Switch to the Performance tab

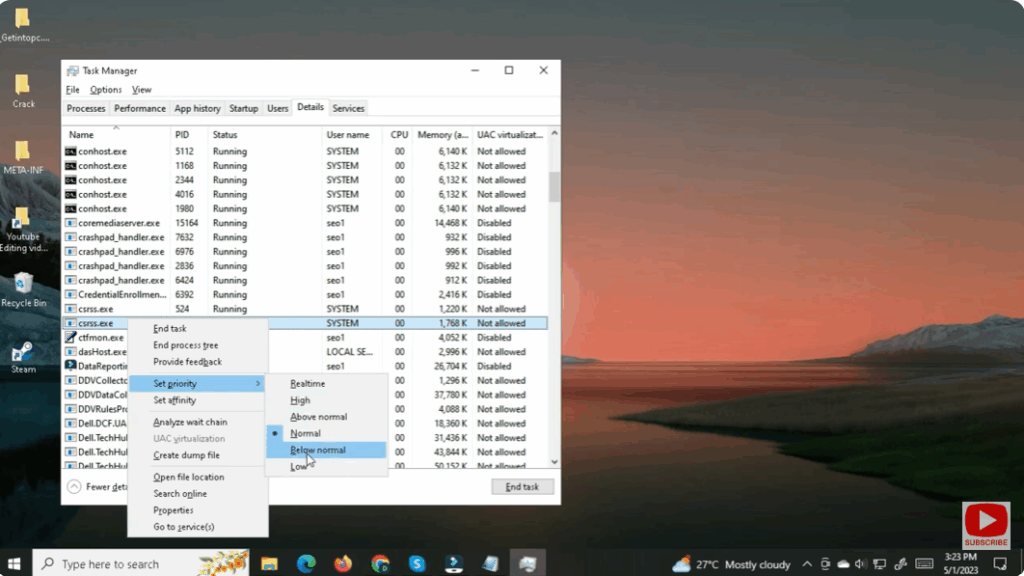(139, 108)
